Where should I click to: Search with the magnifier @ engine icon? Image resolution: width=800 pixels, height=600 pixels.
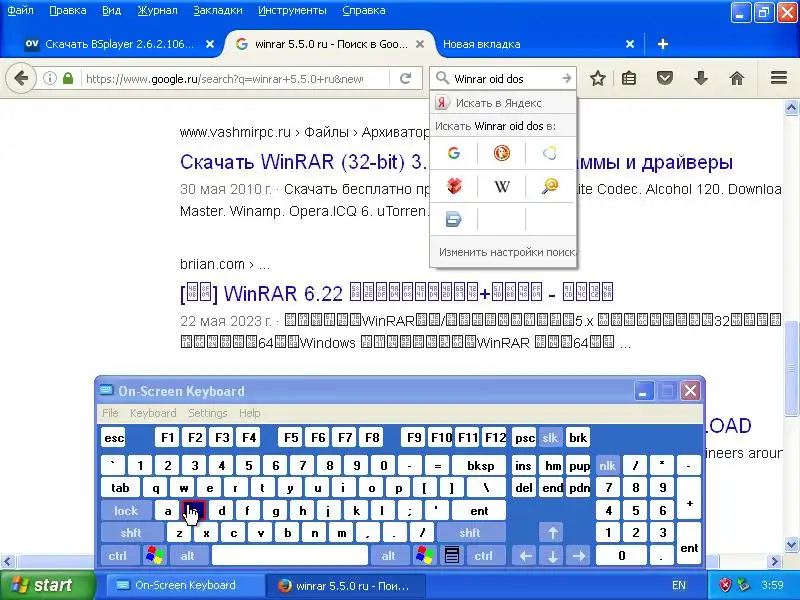(549, 186)
